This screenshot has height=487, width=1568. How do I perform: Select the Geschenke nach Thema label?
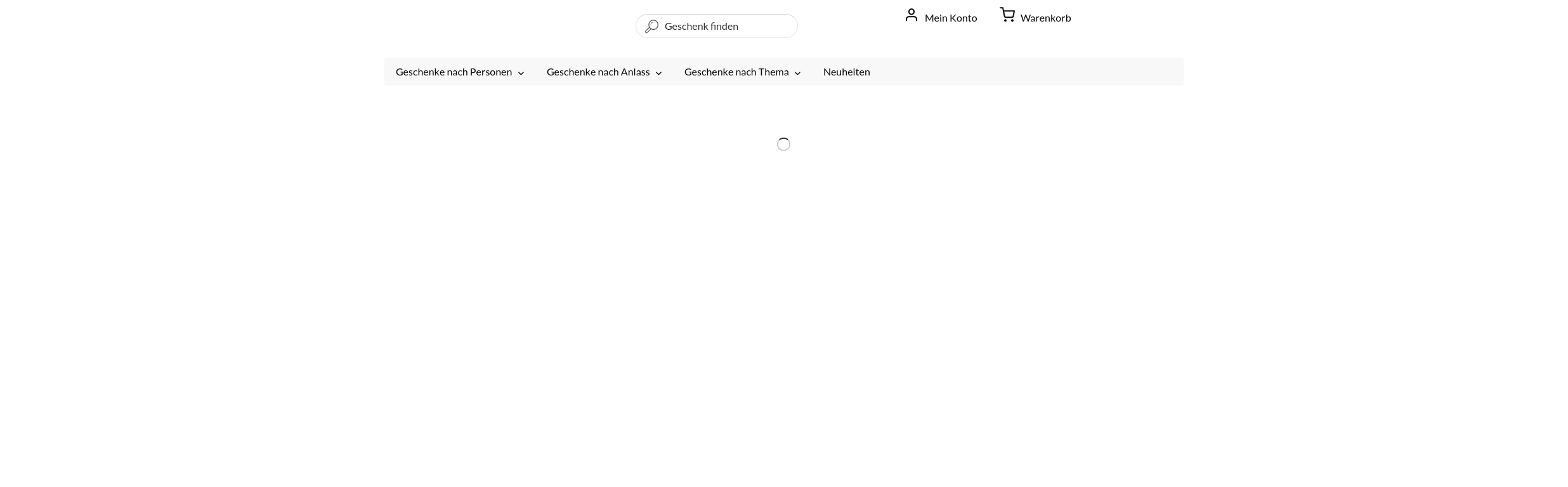[x=736, y=72]
